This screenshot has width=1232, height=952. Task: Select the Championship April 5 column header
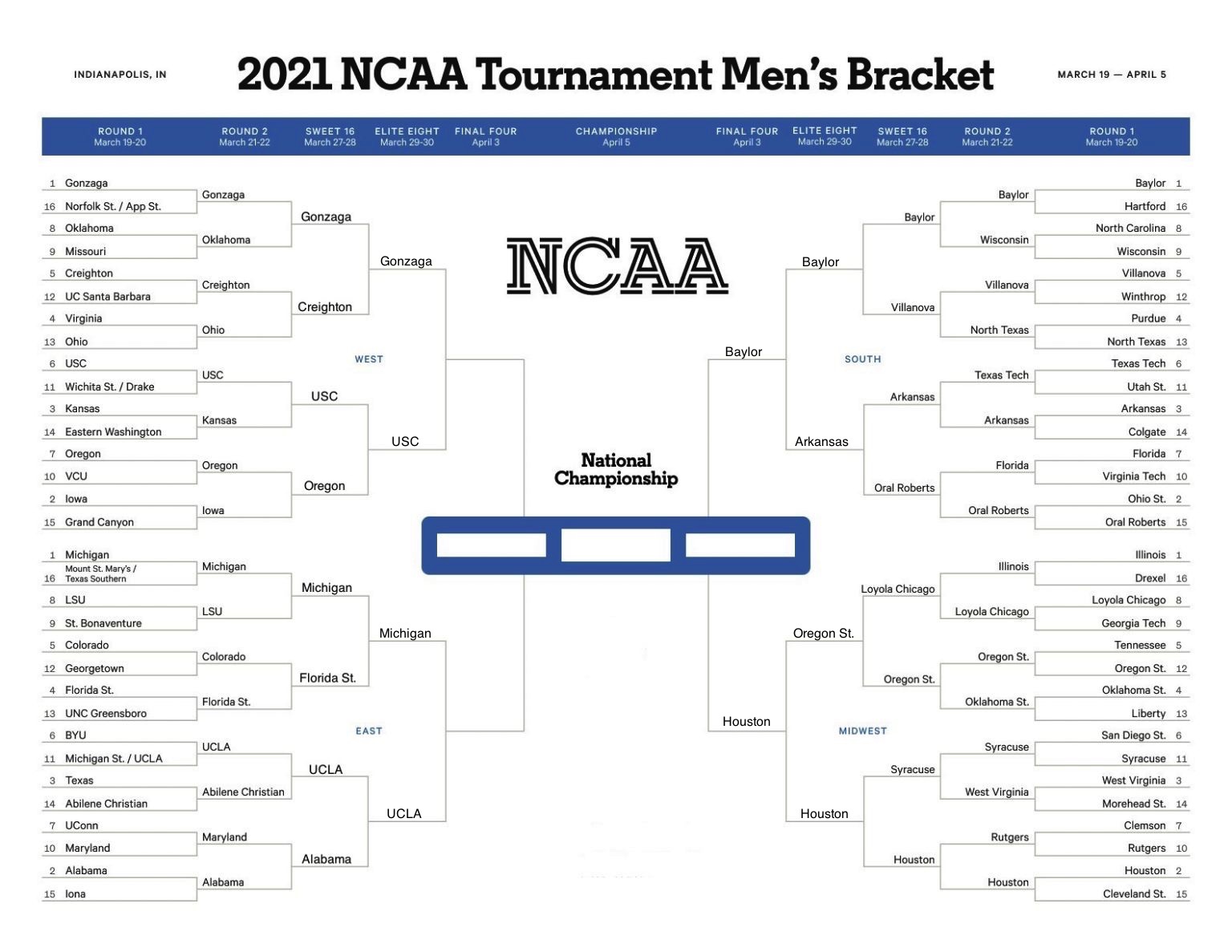pos(616,136)
